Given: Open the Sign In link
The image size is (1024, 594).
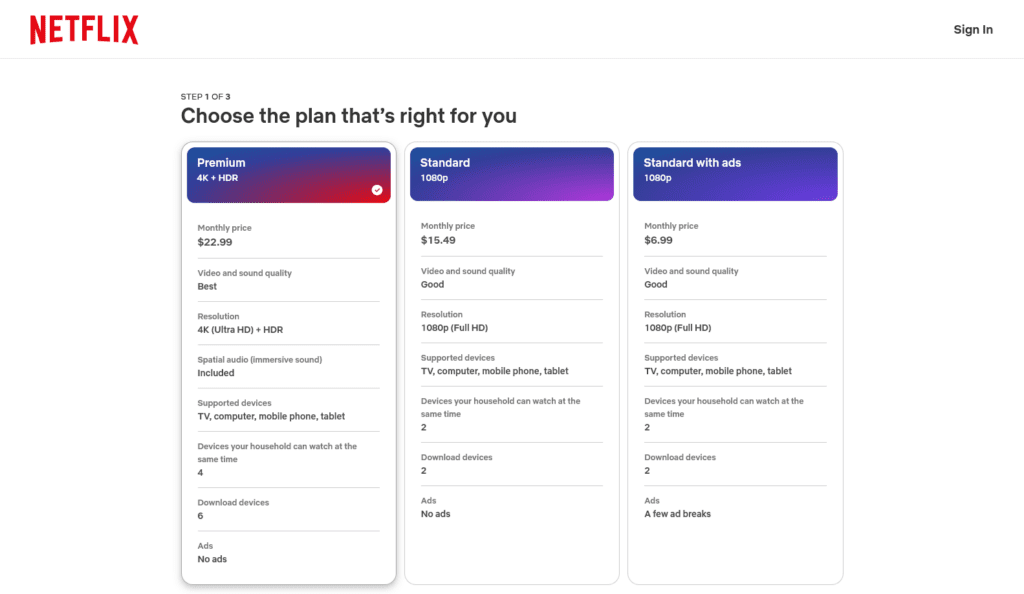Looking at the screenshot, I should [x=972, y=30].
